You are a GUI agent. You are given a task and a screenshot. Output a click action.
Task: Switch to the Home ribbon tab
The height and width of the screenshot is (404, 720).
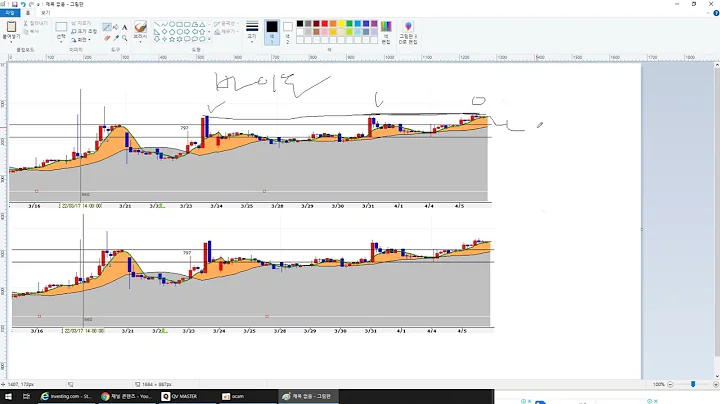(28, 13)
